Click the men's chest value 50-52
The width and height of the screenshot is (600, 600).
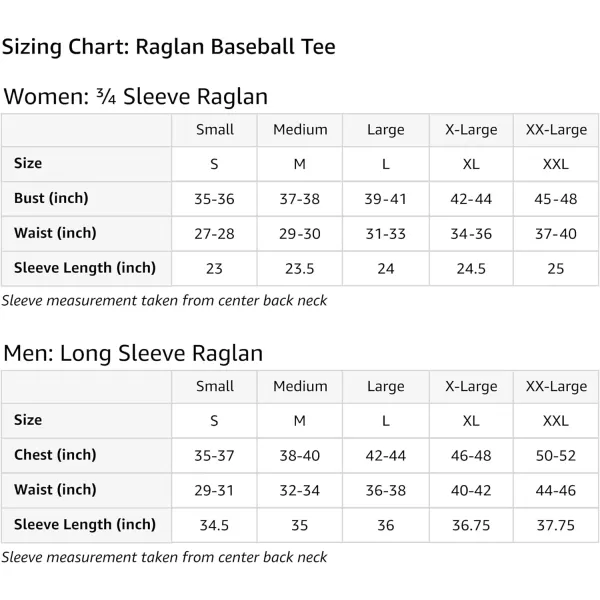pos(556,456)
